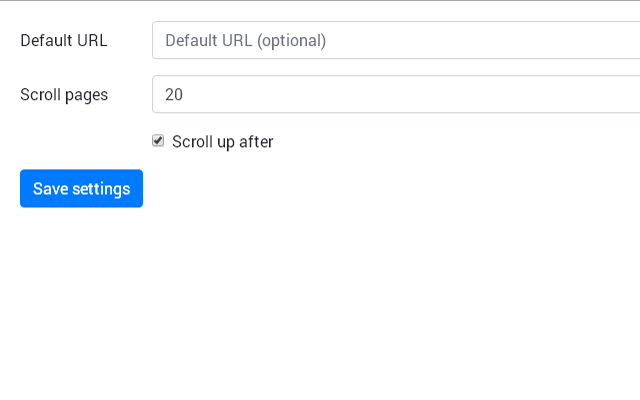The image size is (640, 400).
Task: Disable scrolling up after via its checkbox
Action: 158,141
